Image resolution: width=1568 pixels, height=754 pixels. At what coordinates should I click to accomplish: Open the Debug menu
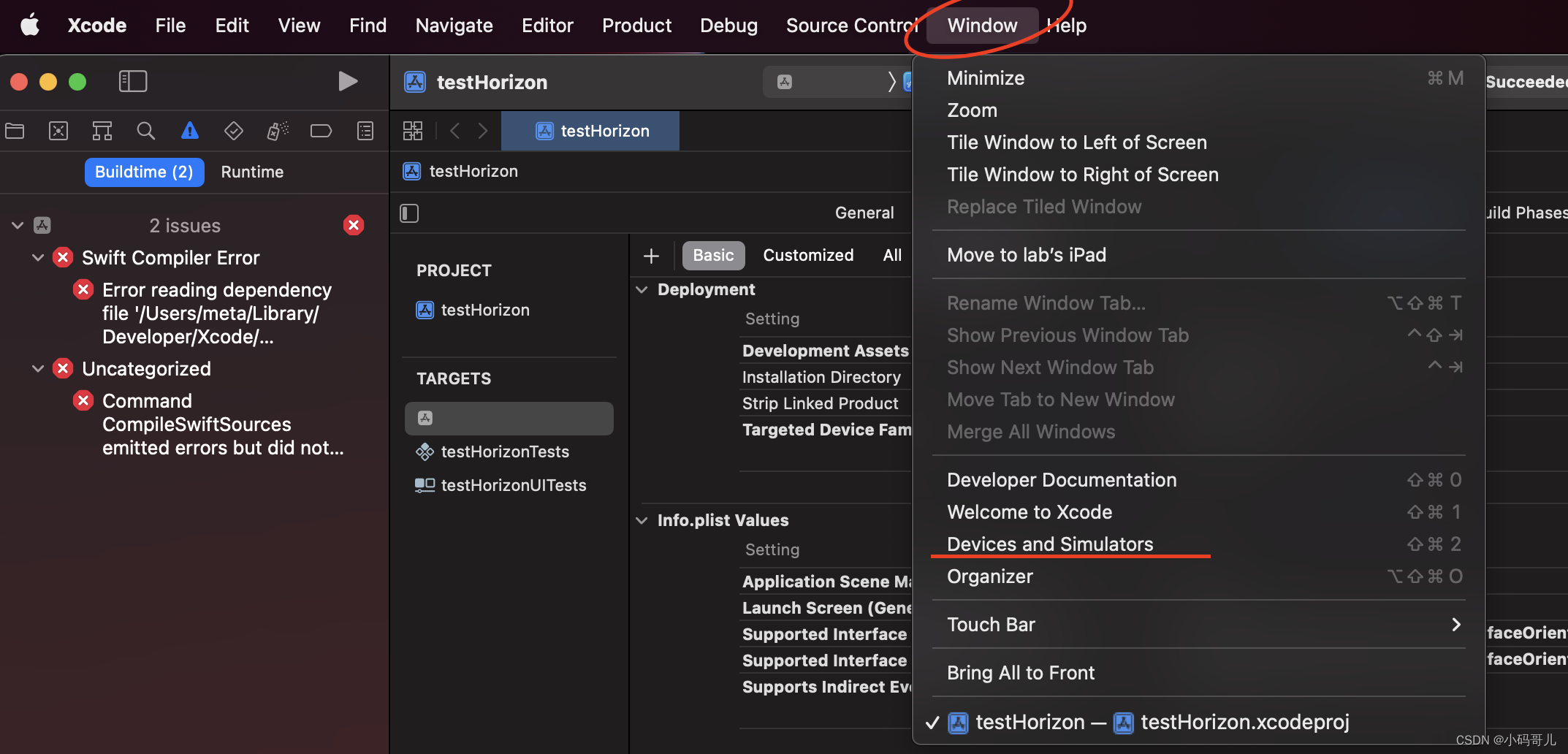(x=728, y=26)
